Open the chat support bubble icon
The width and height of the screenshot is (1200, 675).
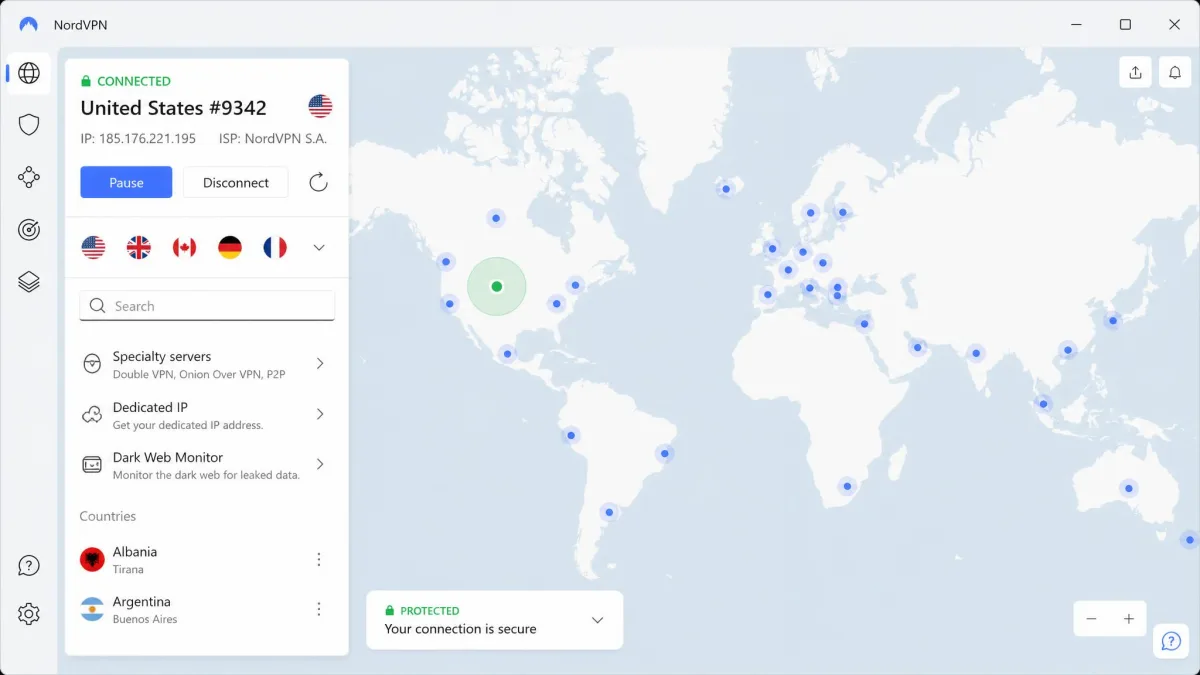click(x=1171, y=641)
